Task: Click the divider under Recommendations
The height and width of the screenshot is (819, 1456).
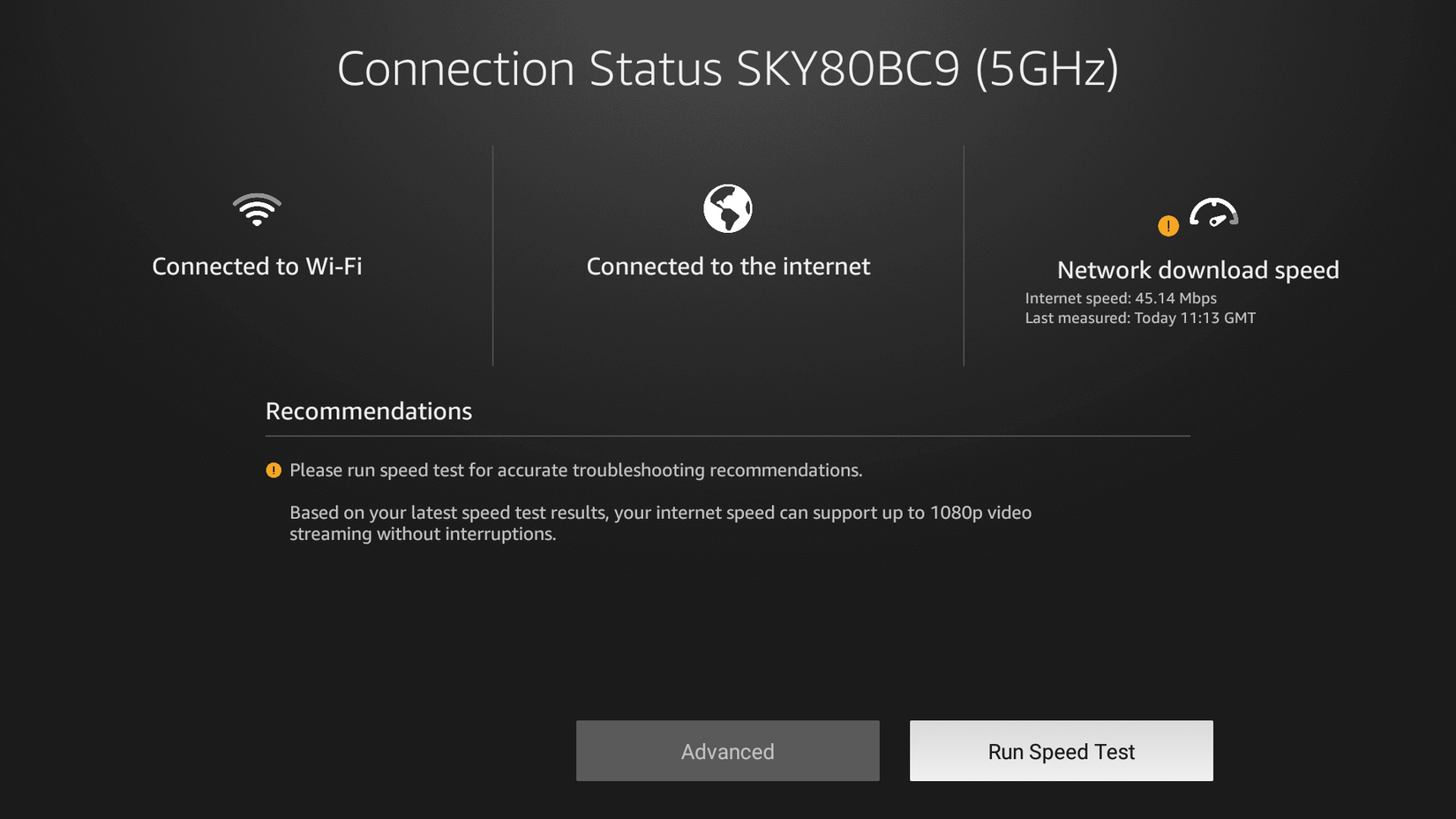Action: (x=727, y=434)
